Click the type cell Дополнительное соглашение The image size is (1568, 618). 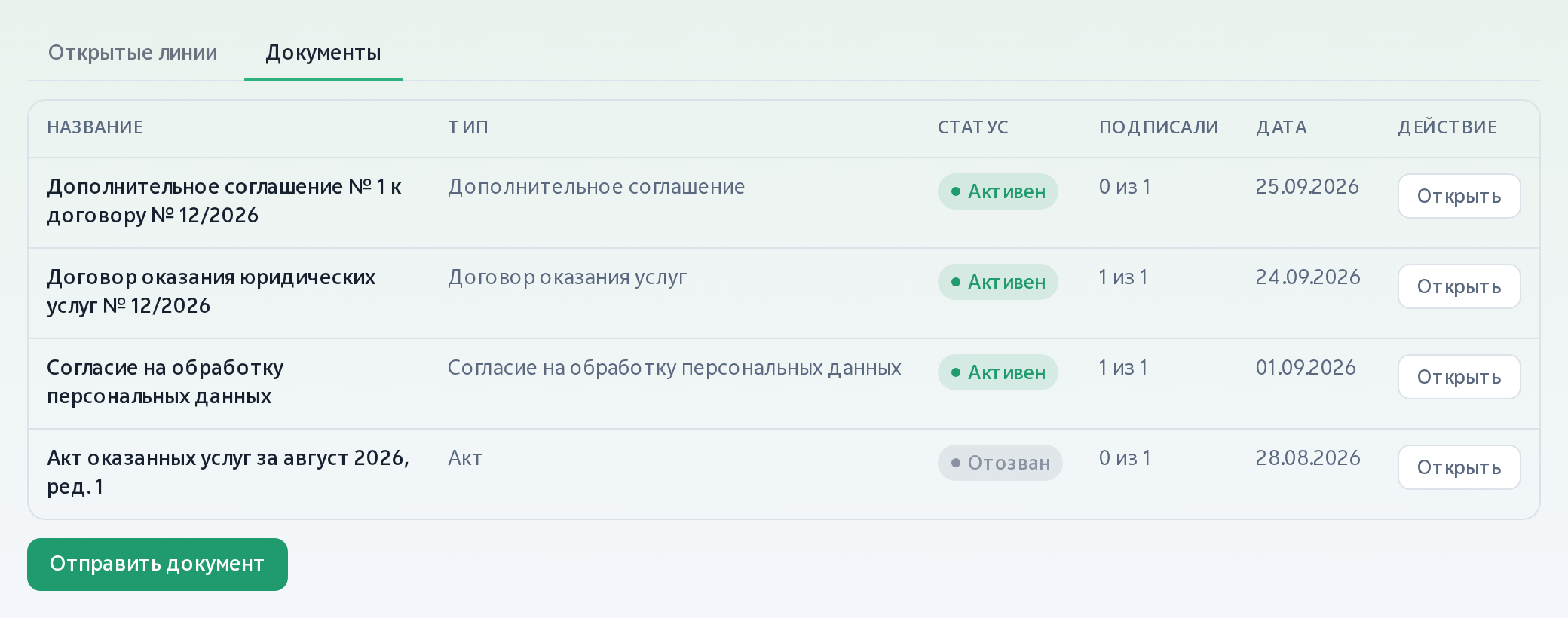point(596,187)
